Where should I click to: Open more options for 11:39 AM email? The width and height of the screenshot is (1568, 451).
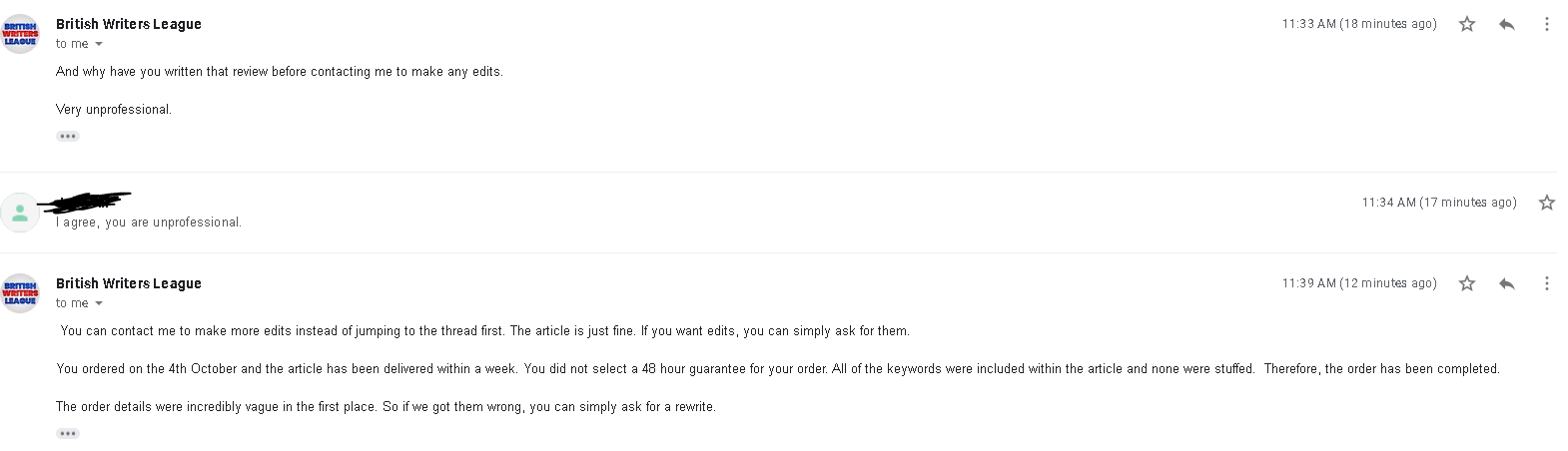coord(1546,283)
